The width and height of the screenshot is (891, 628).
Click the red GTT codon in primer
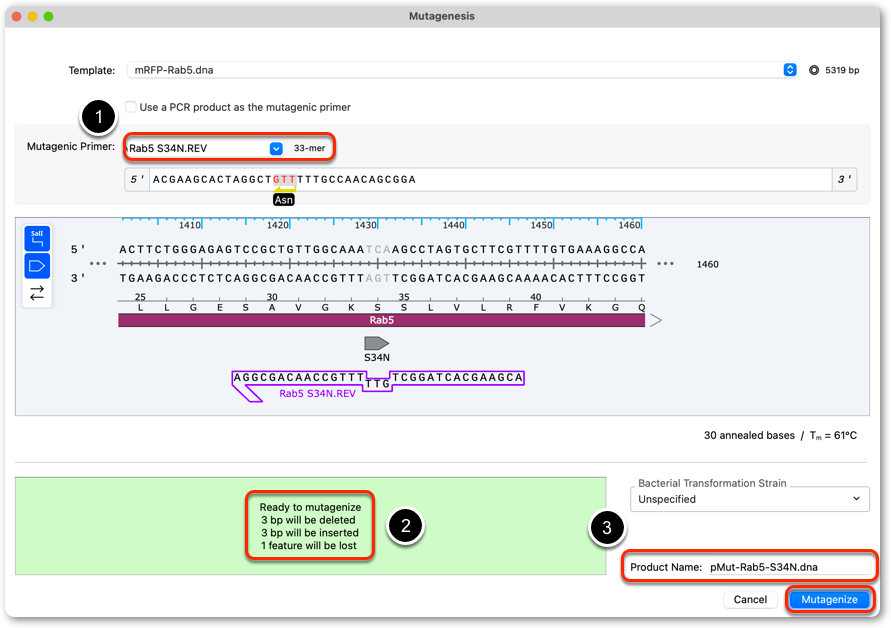[284, 180]
